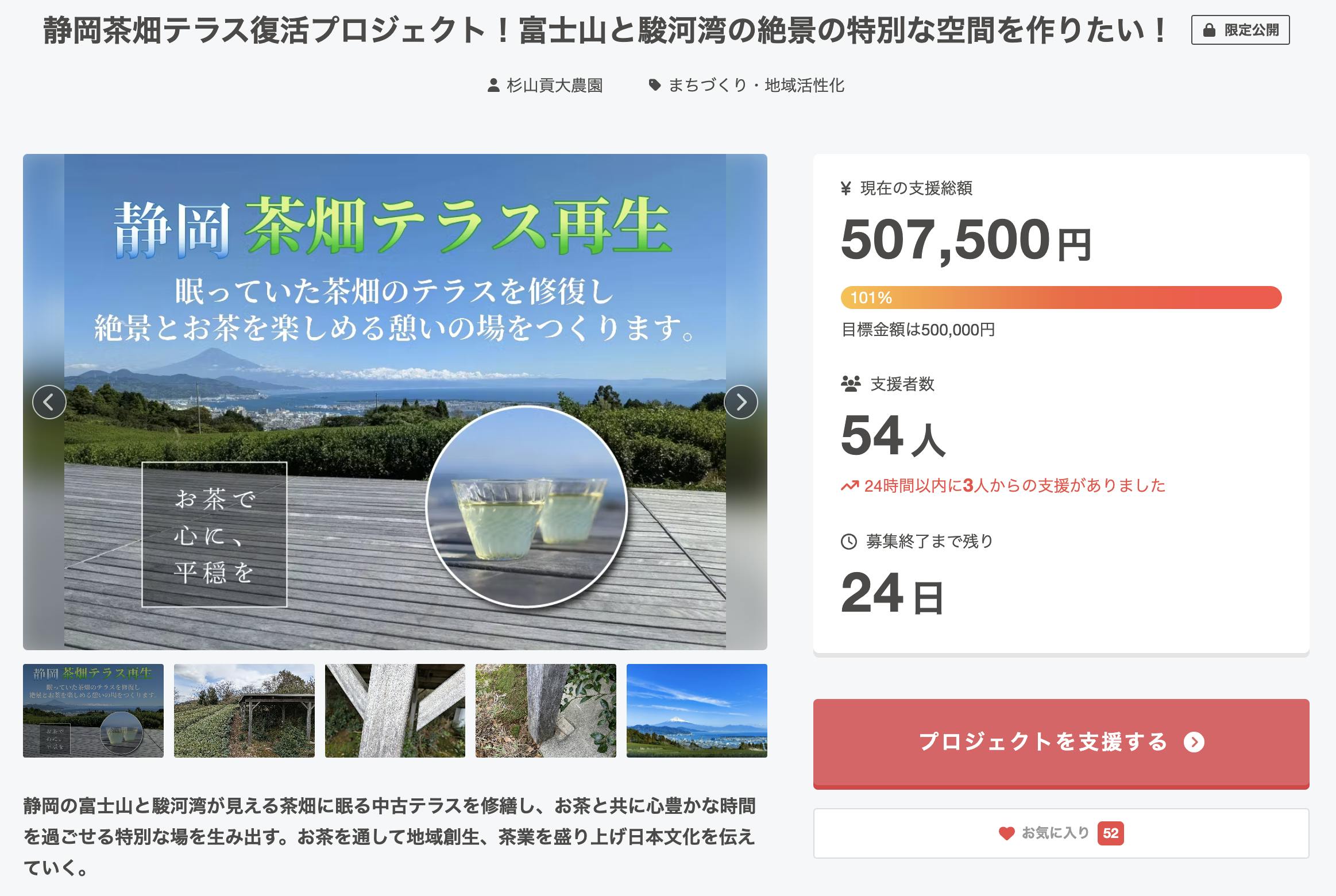The image size is (1336, 896).
Task: Click the heart favorite icon
Action: point(1006,833)
